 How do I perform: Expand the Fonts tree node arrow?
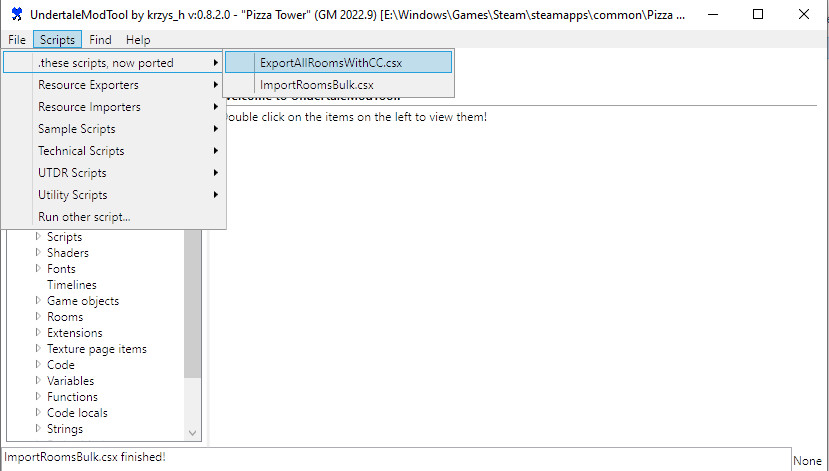tap(38, 269)
